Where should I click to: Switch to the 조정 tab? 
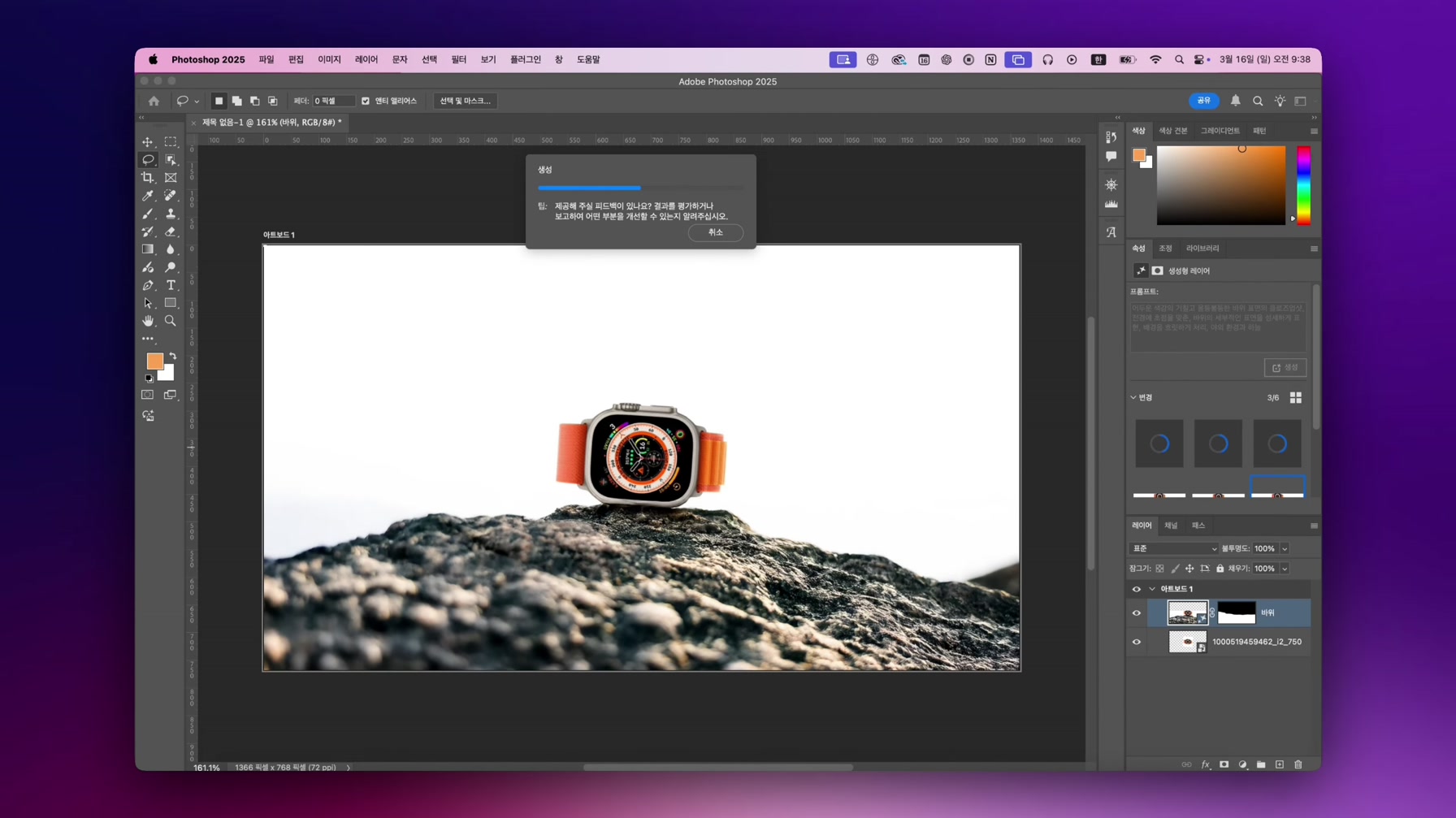click(1165, 249)
